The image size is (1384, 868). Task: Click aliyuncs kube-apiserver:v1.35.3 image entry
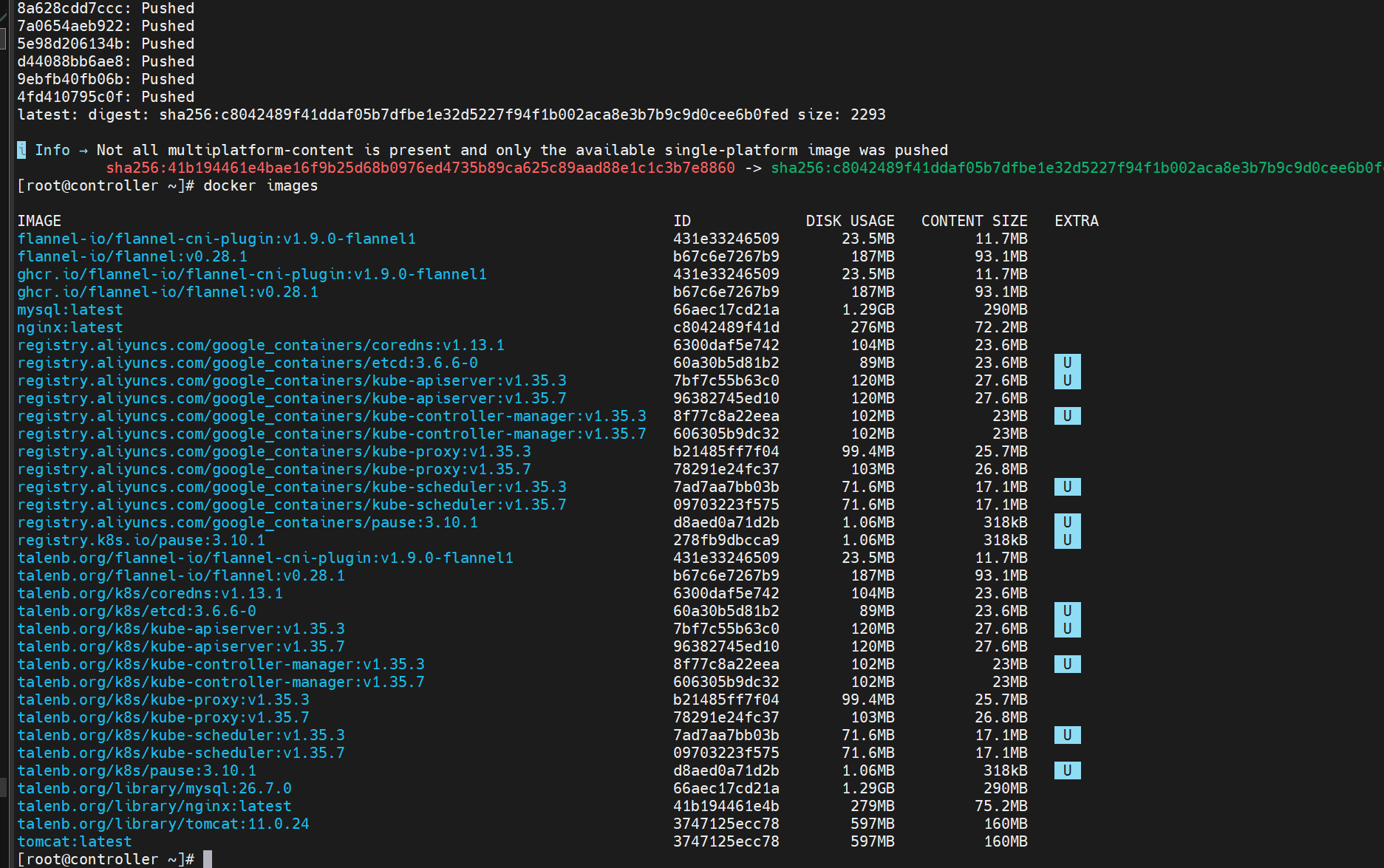[x=292, y=380]
